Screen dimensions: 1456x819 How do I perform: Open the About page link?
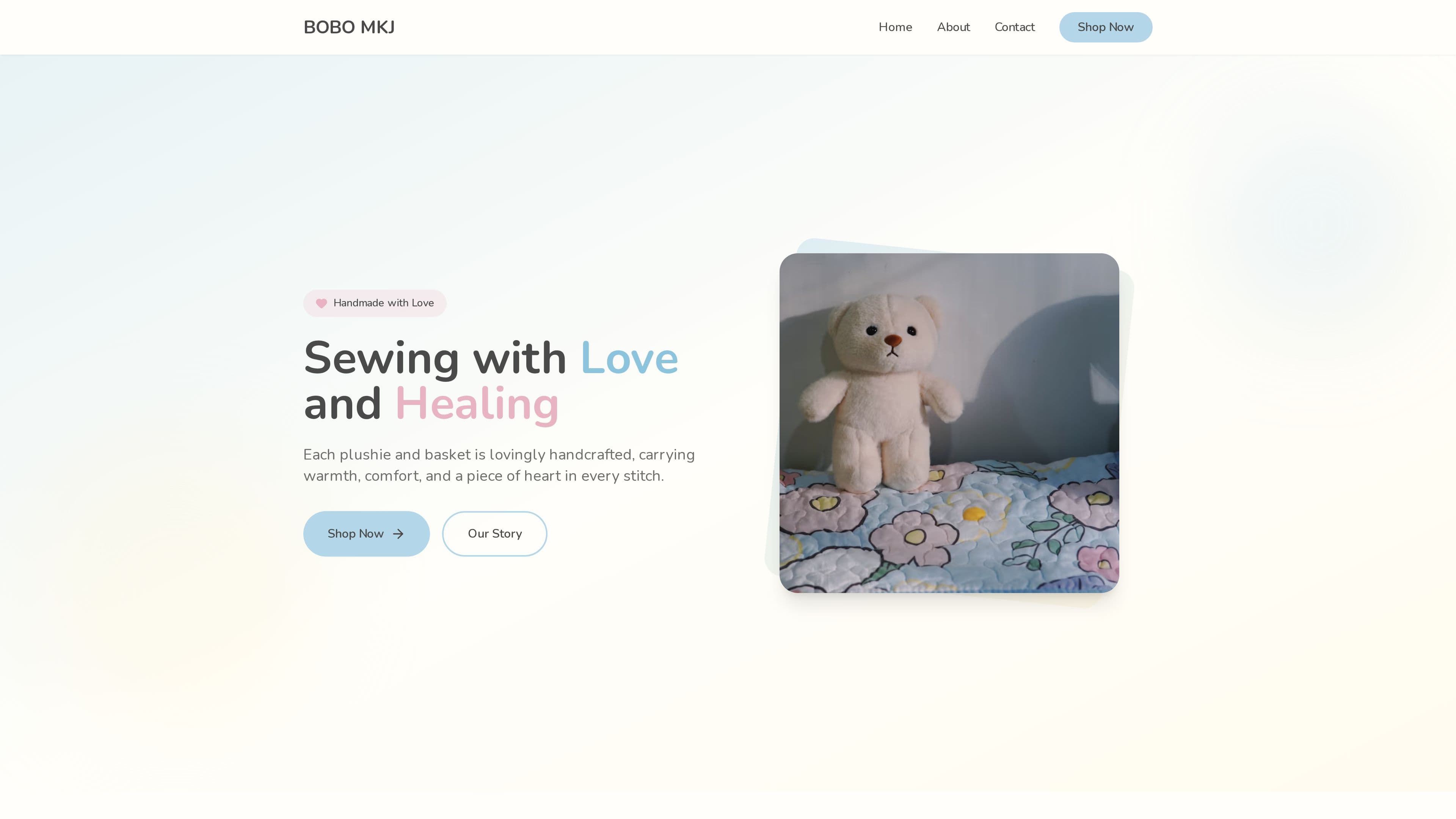point(954,27)
